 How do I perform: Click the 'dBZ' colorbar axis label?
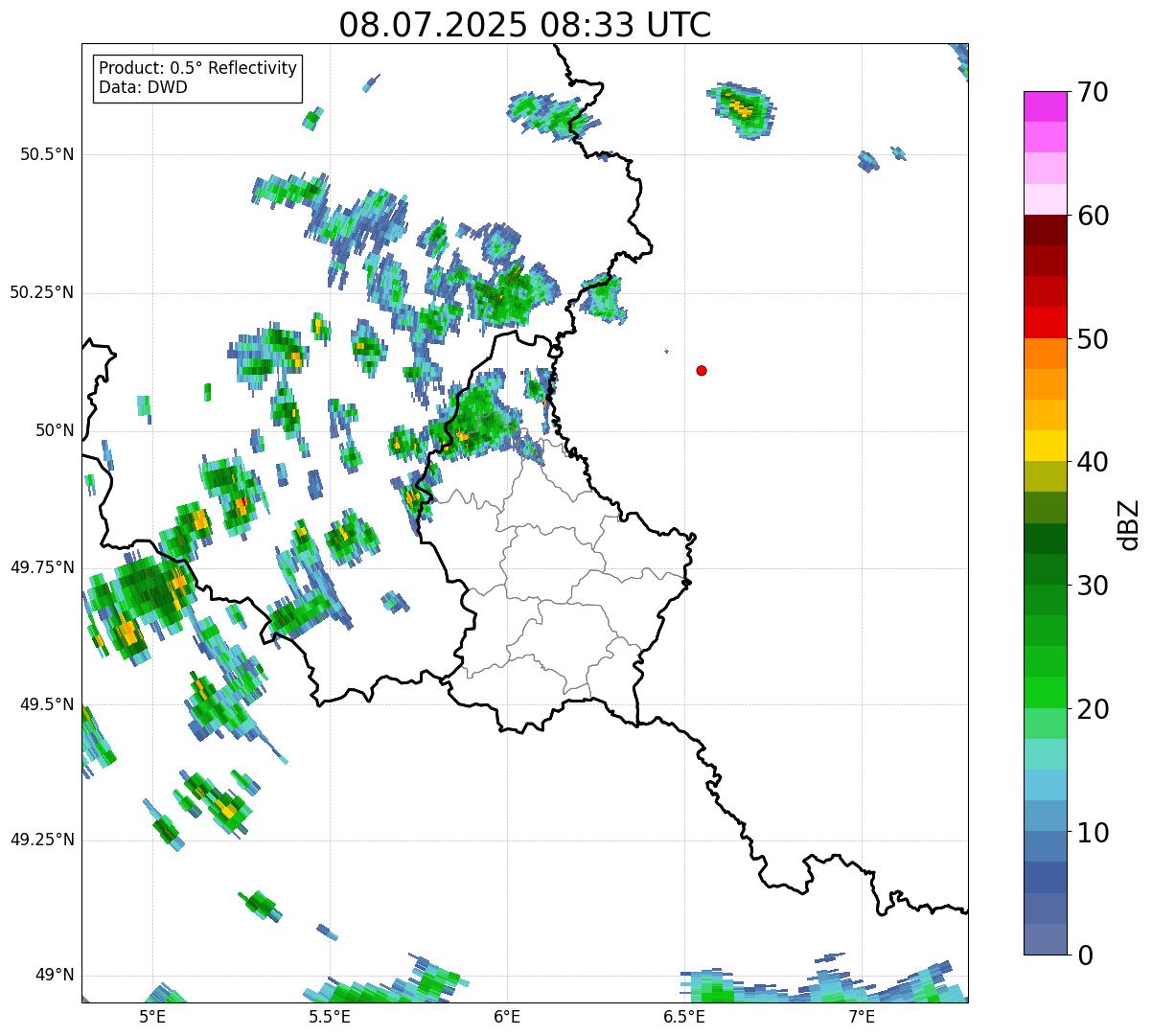click(1129, 524)
